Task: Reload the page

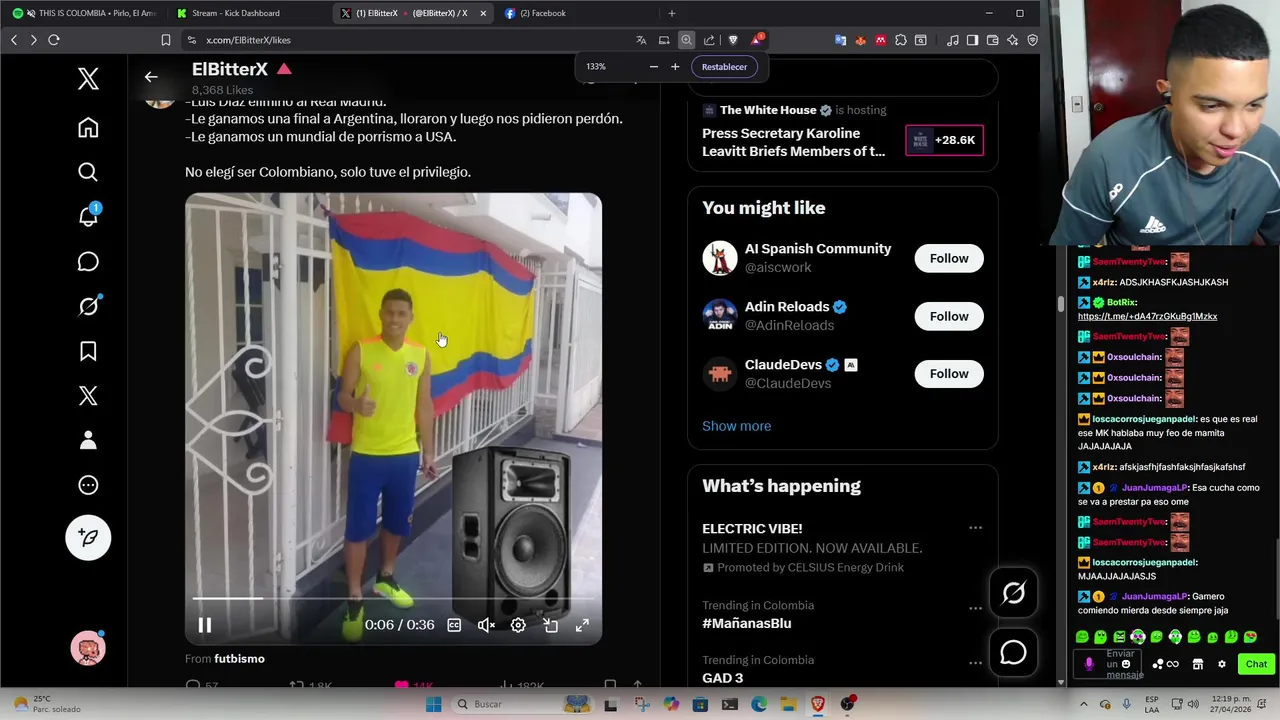Action: pyautogui.click(x=54, y=40)
